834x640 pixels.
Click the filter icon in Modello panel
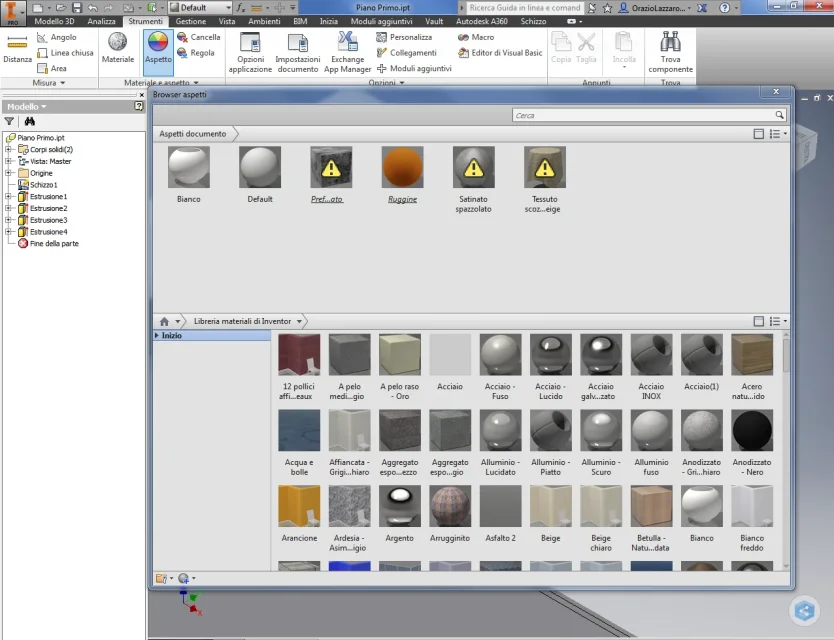[x=9, y=121]
